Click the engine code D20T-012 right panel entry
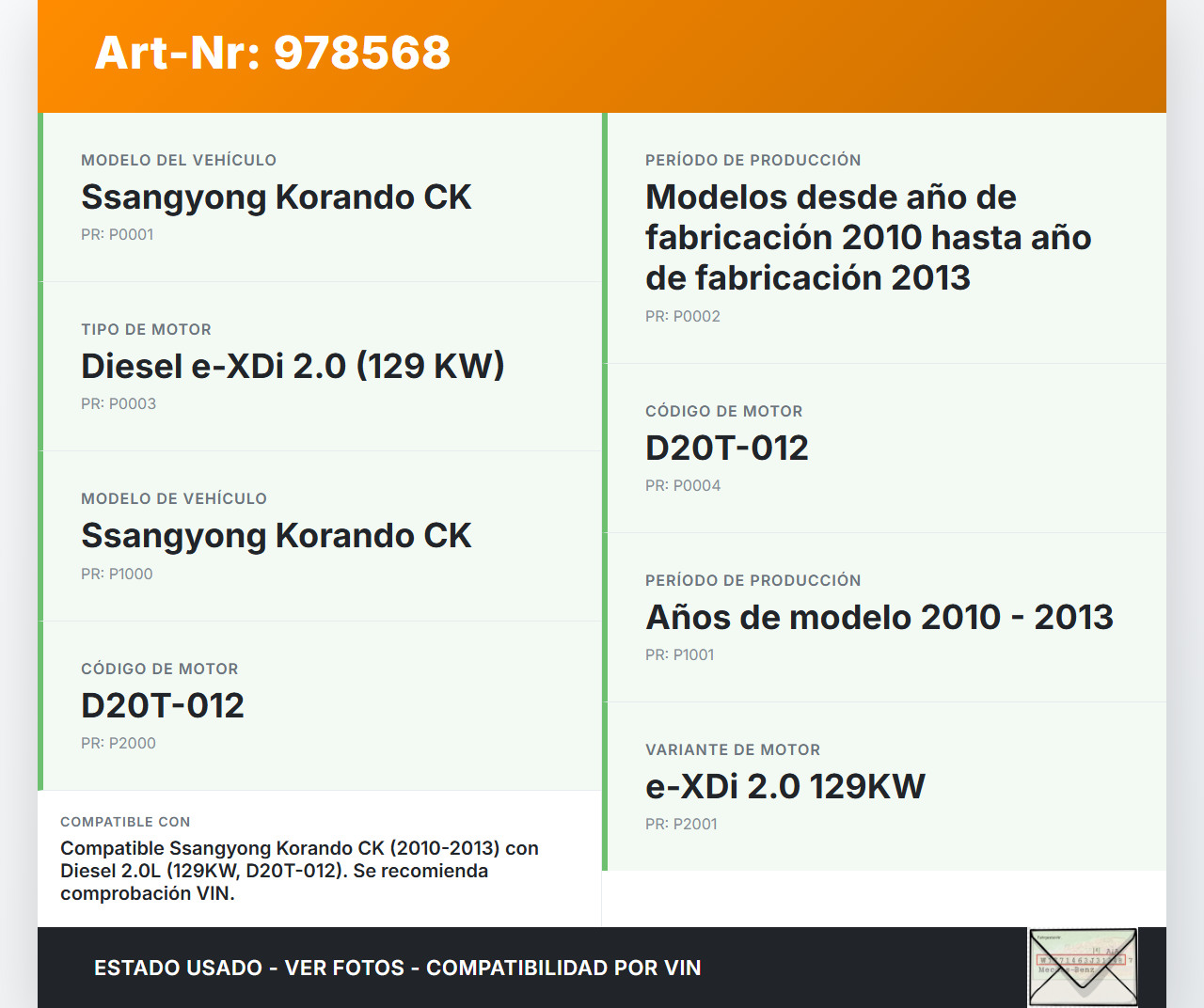Image resolution: width=1204 pixels, height=1008 pixels. pos(726,448)
